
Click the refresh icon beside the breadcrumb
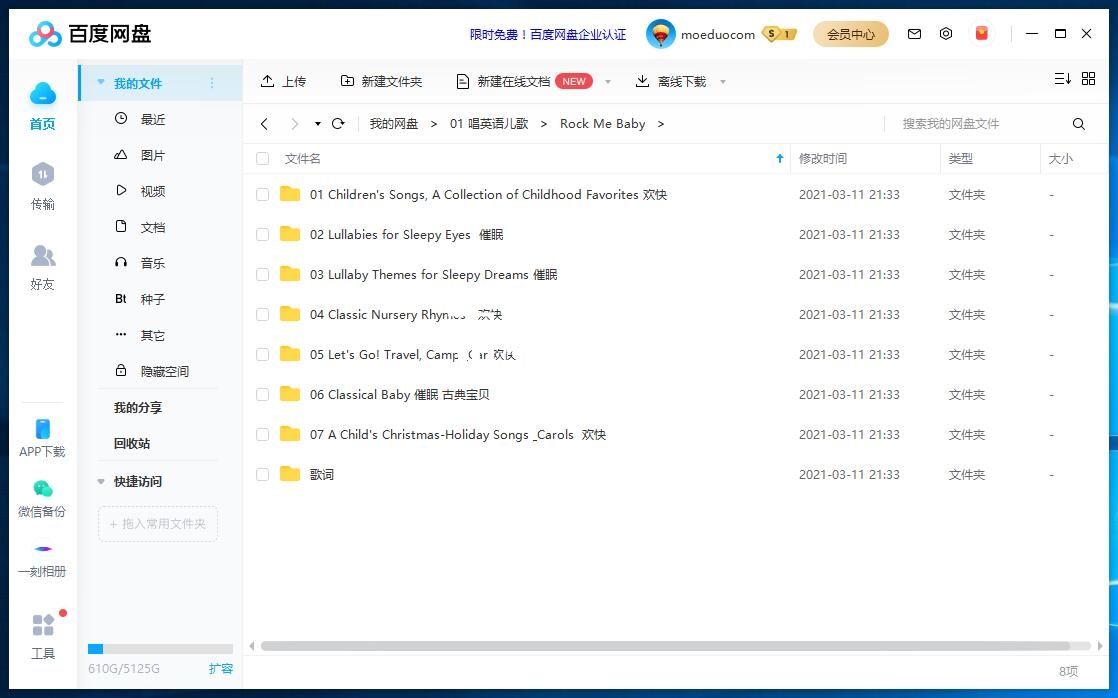pyautogui.click(x=338, y=124)
